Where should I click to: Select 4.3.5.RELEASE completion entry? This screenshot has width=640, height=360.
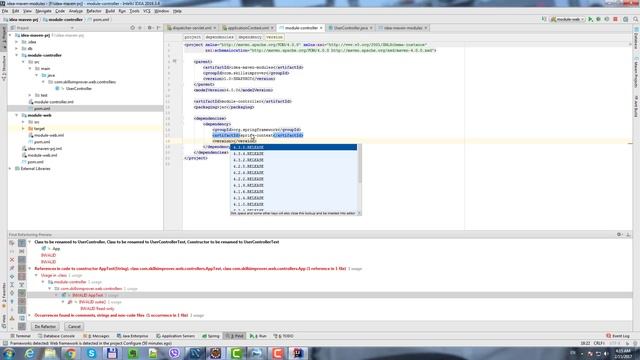[293, 147]
